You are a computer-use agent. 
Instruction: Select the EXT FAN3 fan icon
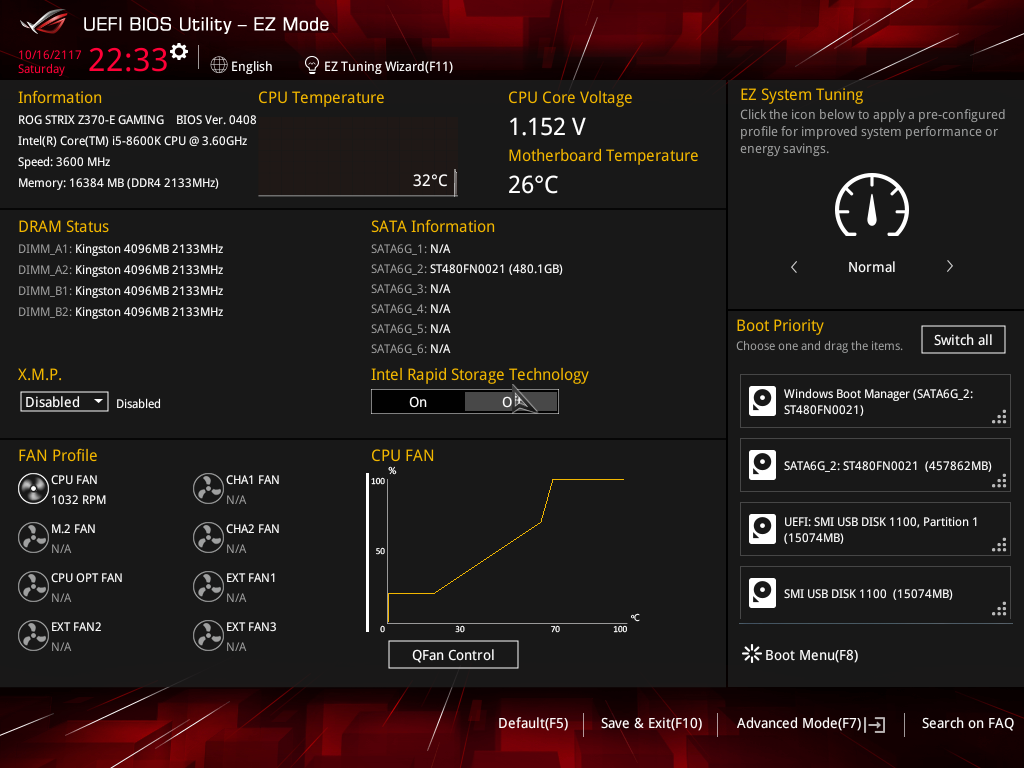click(x=208, y=635)
